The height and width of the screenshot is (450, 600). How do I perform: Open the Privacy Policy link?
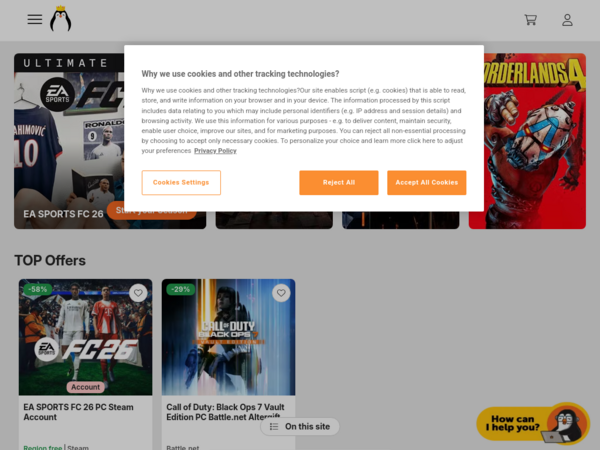pos(215,151)
